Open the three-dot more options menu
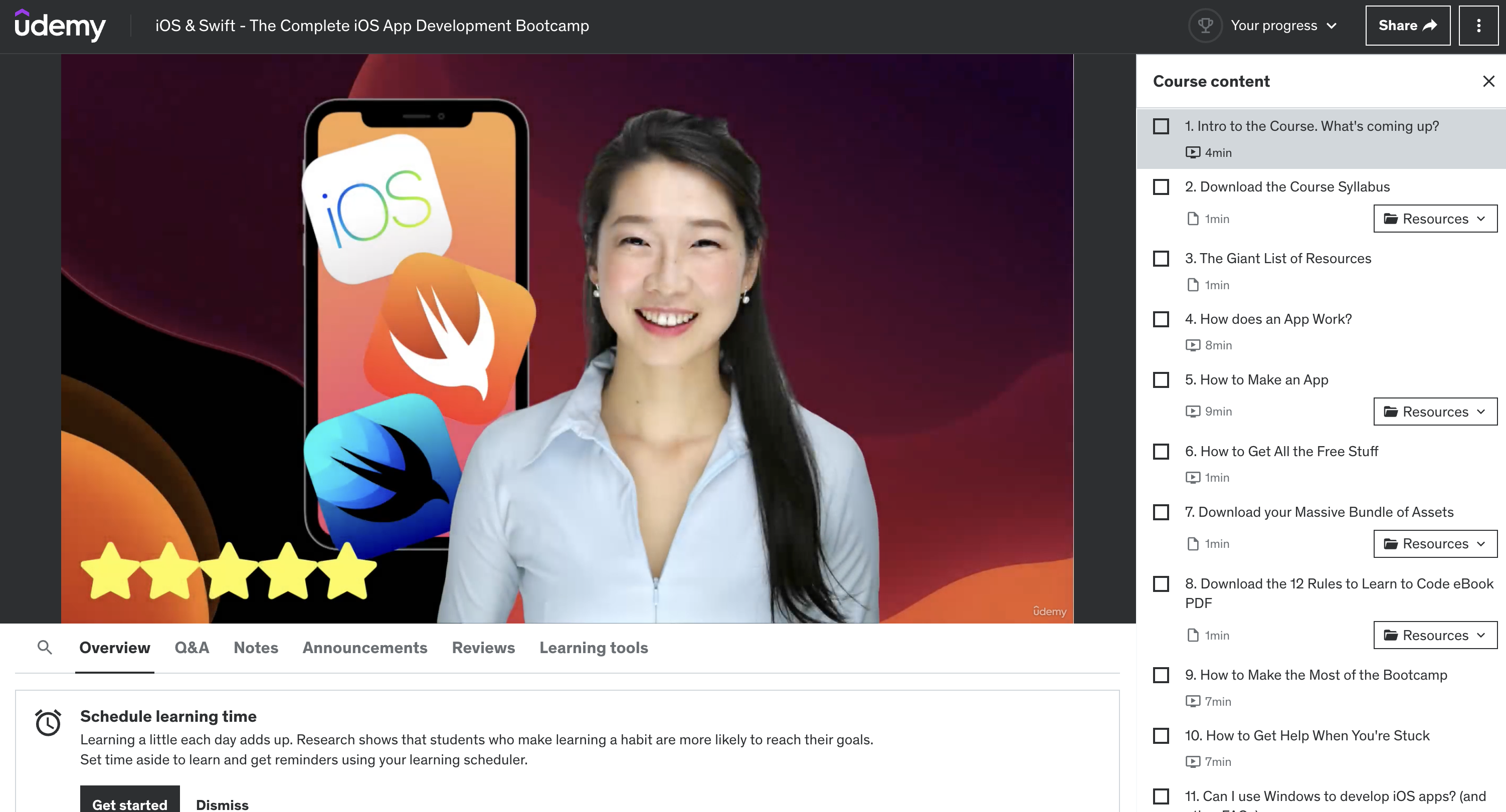 (x=1478, y=26)
